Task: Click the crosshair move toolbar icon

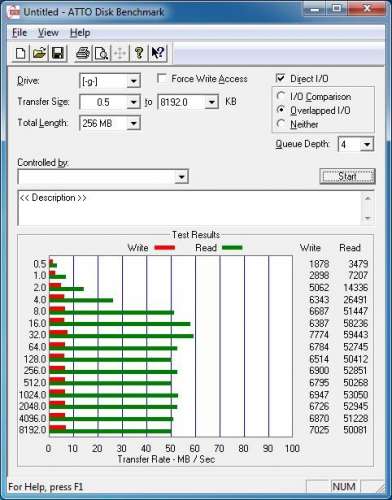Action: coord(120,53)
